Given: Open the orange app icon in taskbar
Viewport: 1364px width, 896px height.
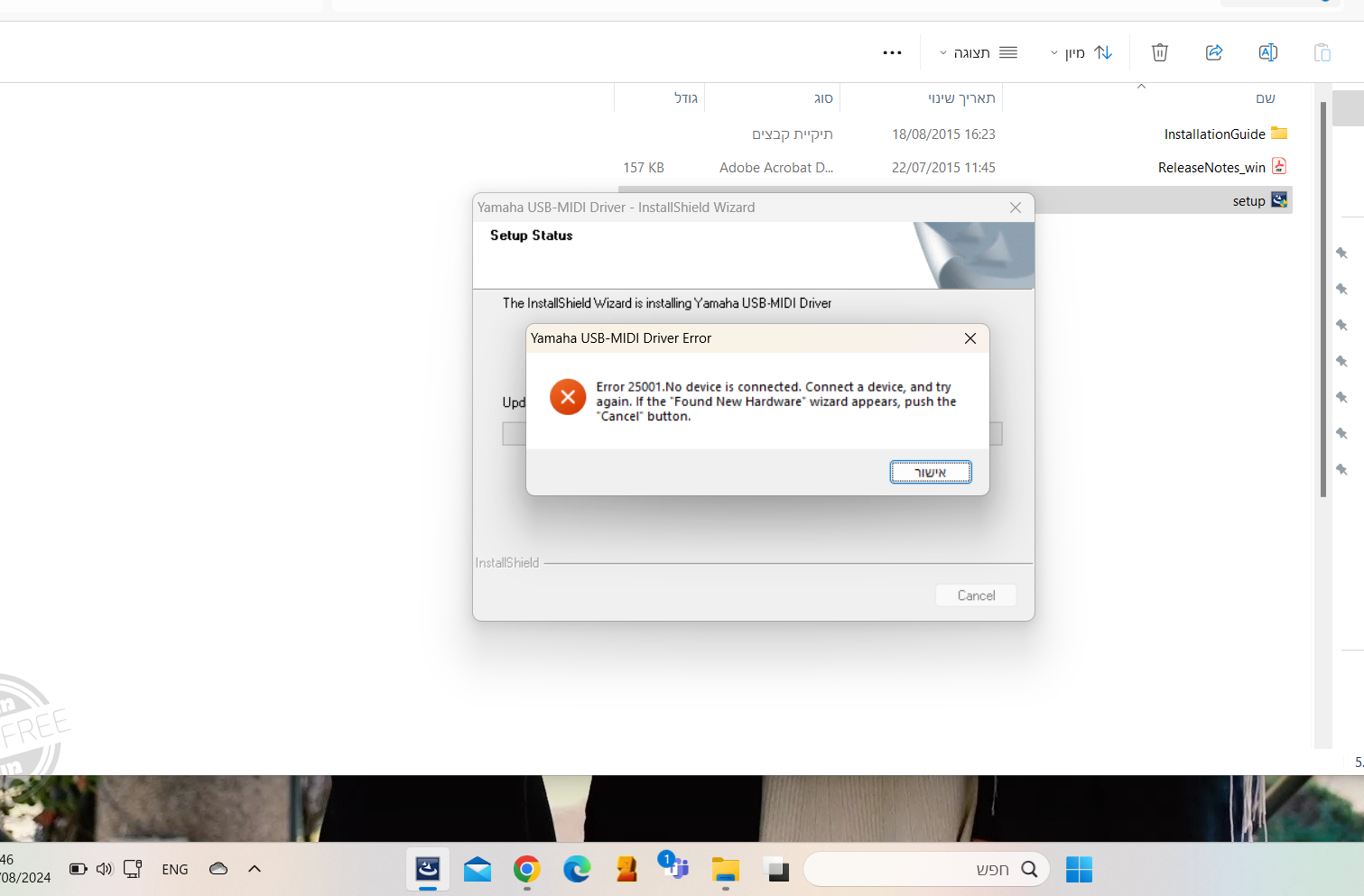Looking at the screenshot, I should tap(626, 869).
